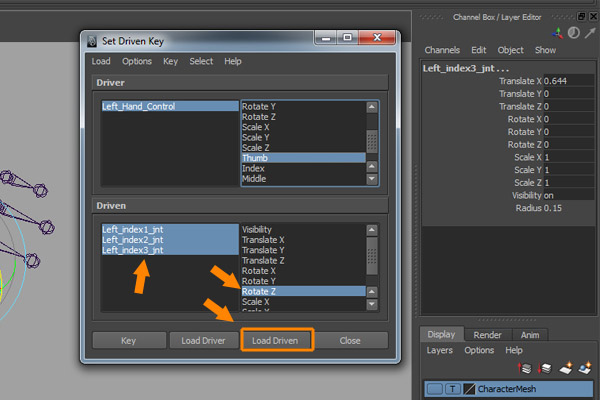Click the Translate X value field 0.644

[x=569, y=81]
